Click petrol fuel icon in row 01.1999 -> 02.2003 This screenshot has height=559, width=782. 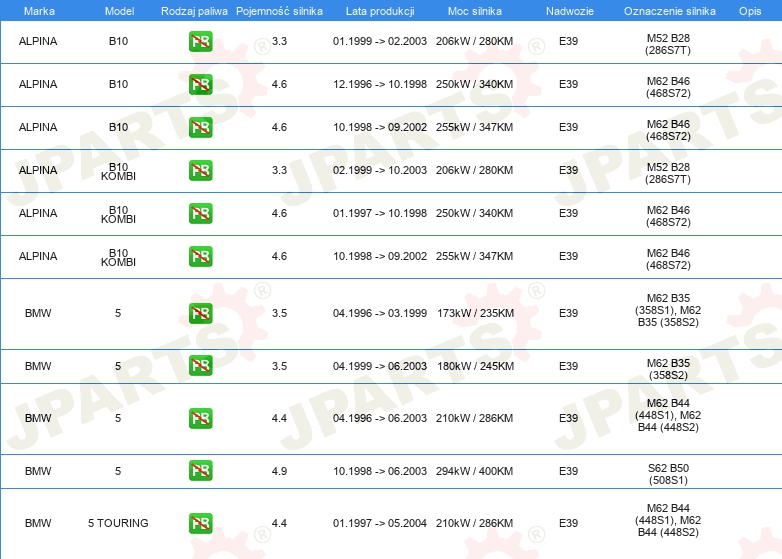(x=200, y=41)
